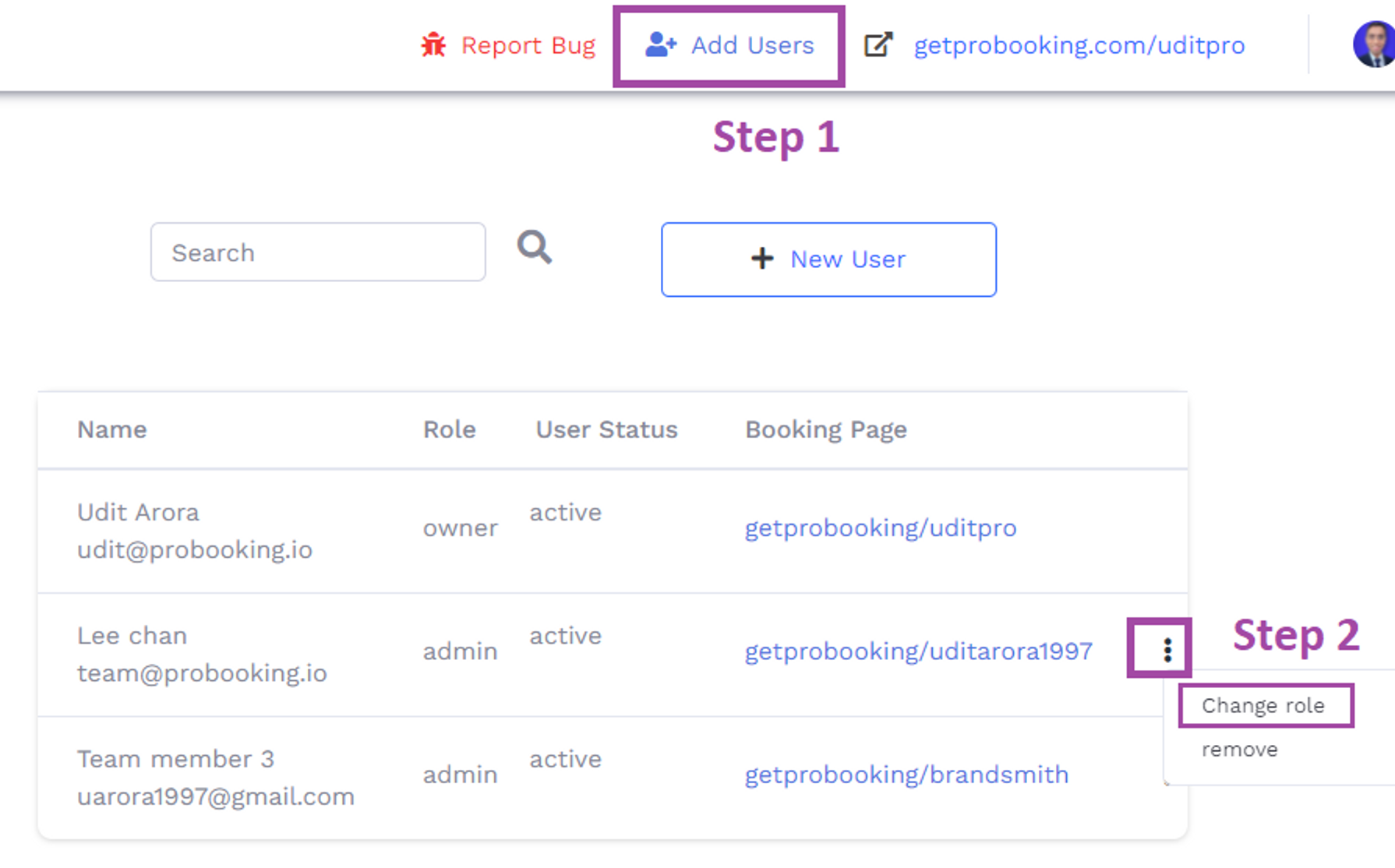Click the red bug icon

(433, 45)
